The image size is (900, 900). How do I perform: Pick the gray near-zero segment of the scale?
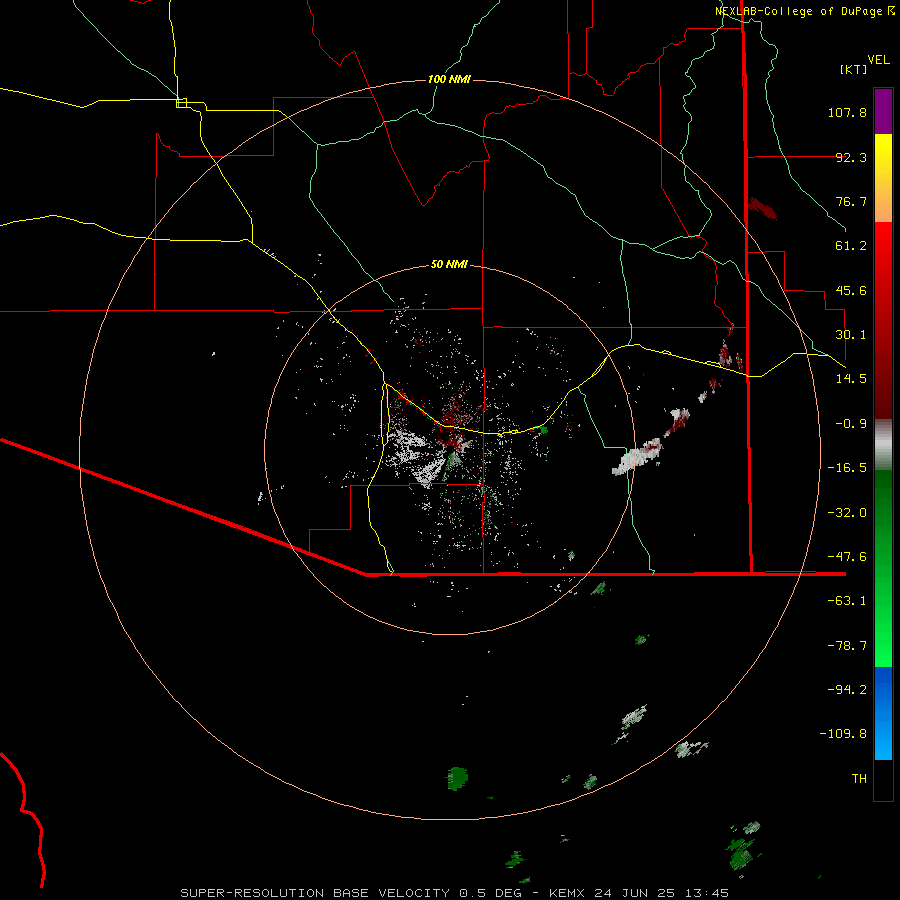(883, 445)
